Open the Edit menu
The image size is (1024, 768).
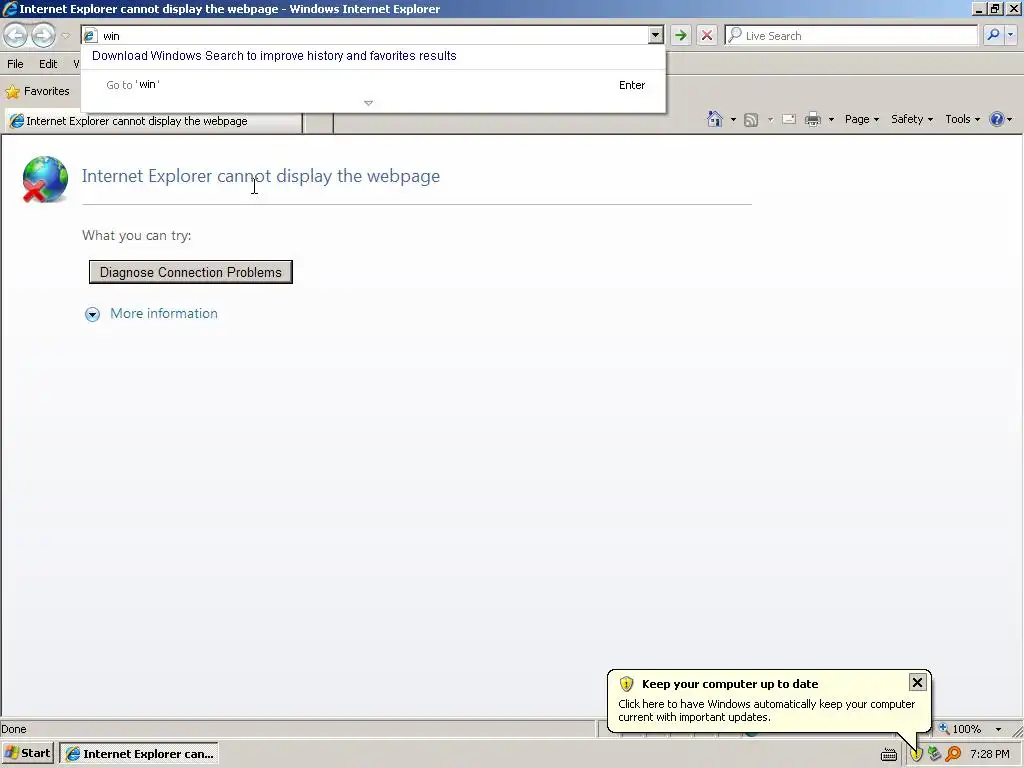point(48,64)
